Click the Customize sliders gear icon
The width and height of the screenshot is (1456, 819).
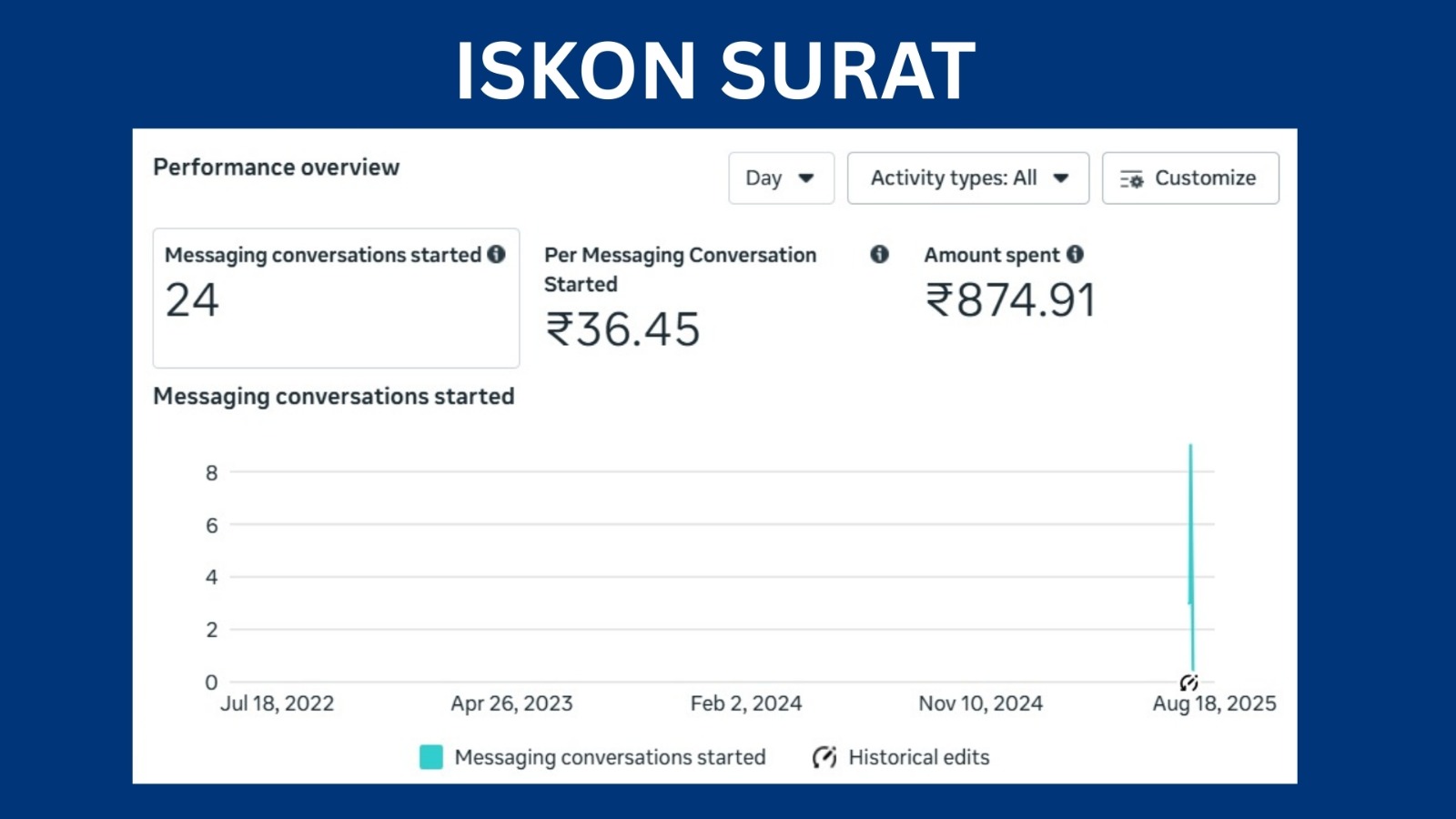click(x=1131, y=179)
